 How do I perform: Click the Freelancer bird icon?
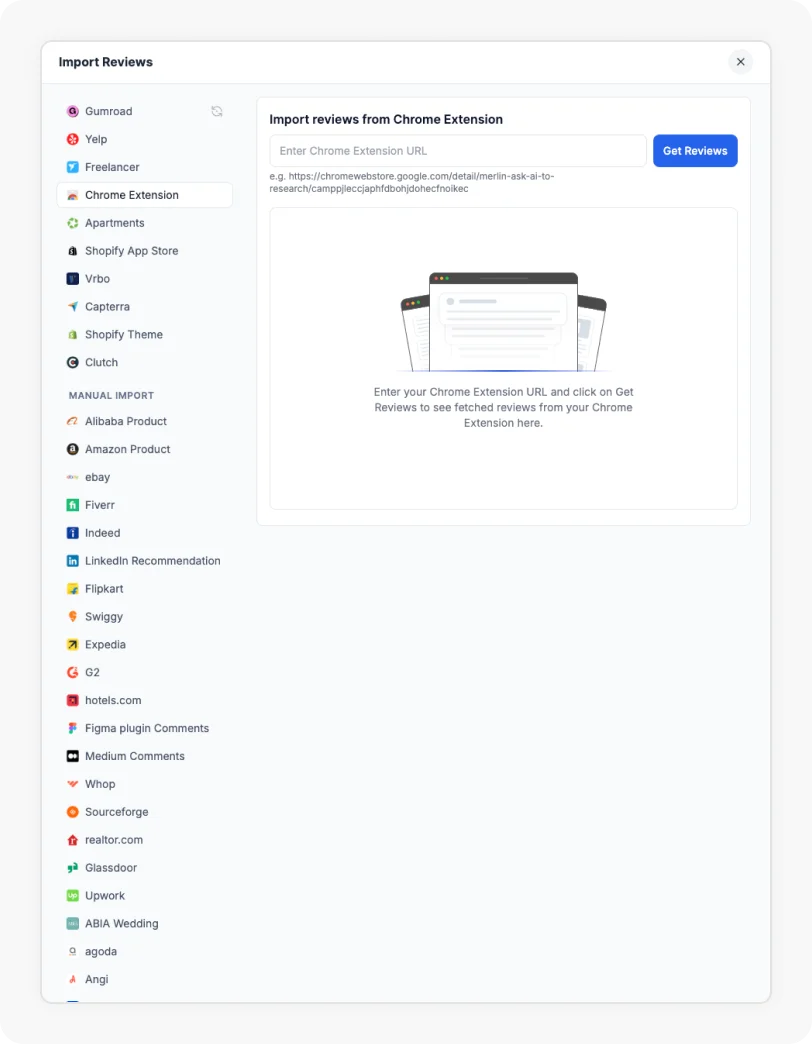(x=73, y=167)
